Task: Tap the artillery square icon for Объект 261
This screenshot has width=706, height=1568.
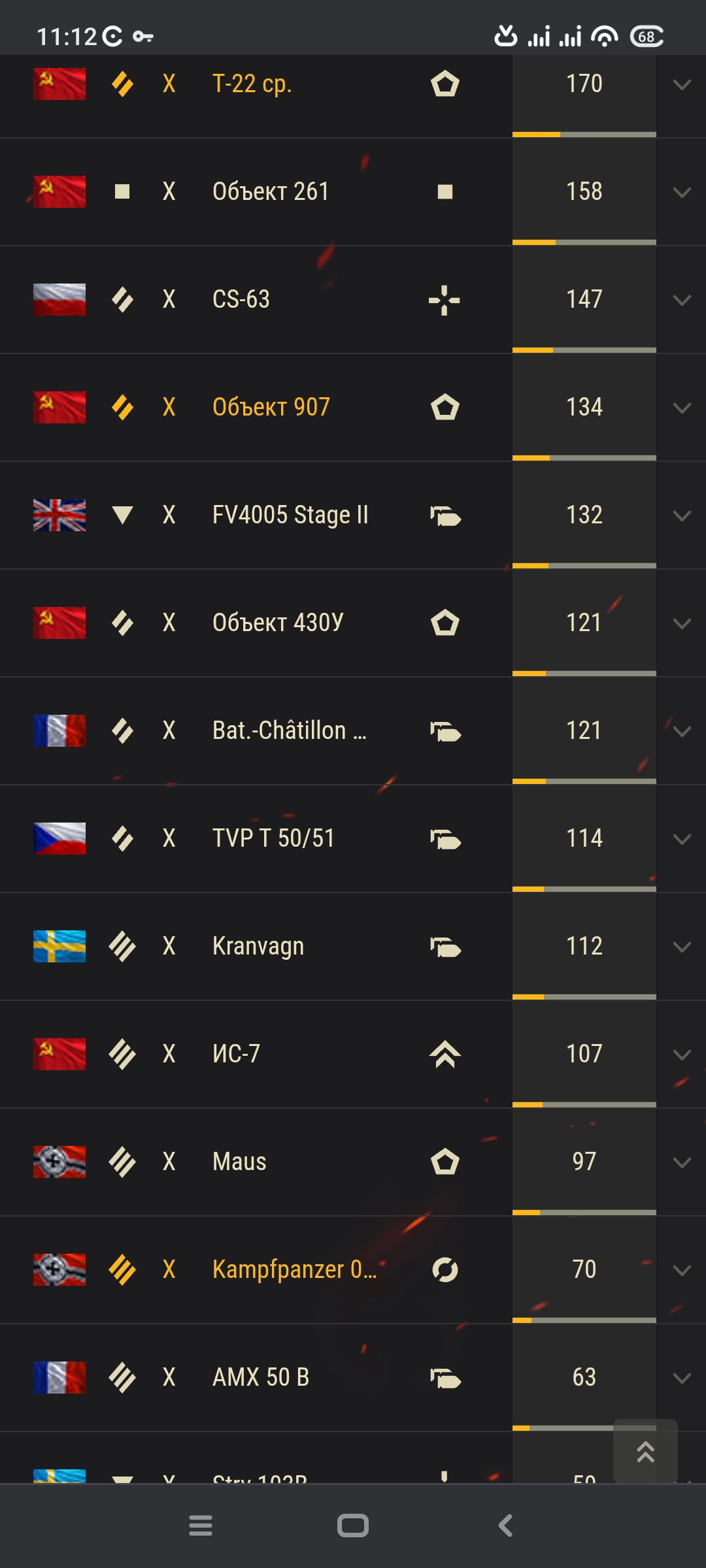Action: [x=122, y=191]
